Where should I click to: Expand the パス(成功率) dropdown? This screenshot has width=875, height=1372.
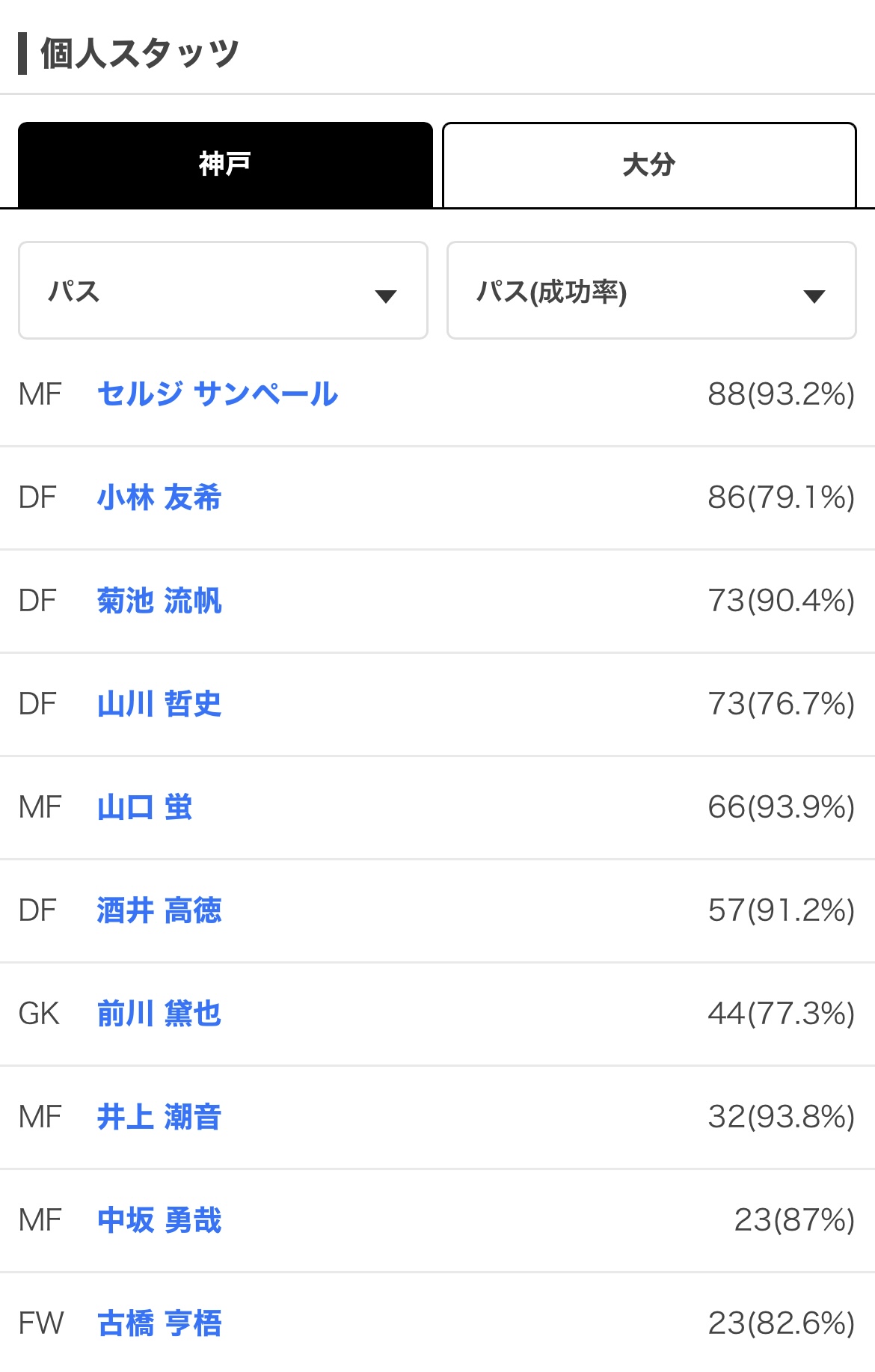[651, 290]
